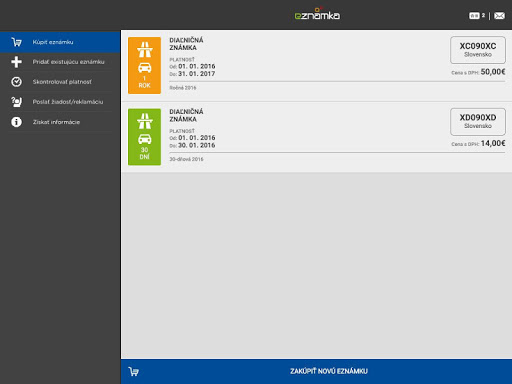Click the clock check icon for validity
This screenshot has height=384, width=512.
click(x=16, y=82)
